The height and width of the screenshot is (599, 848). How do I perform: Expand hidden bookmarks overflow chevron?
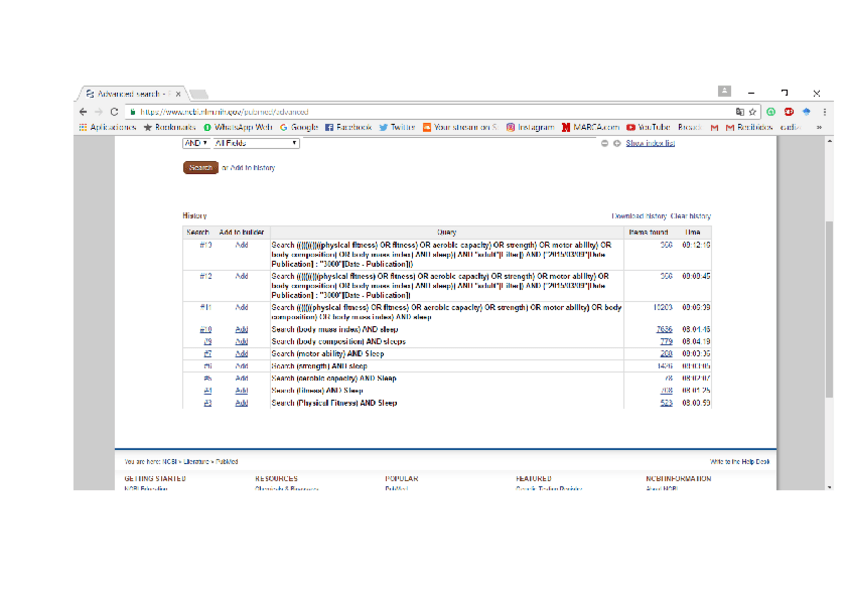point(820,128)
